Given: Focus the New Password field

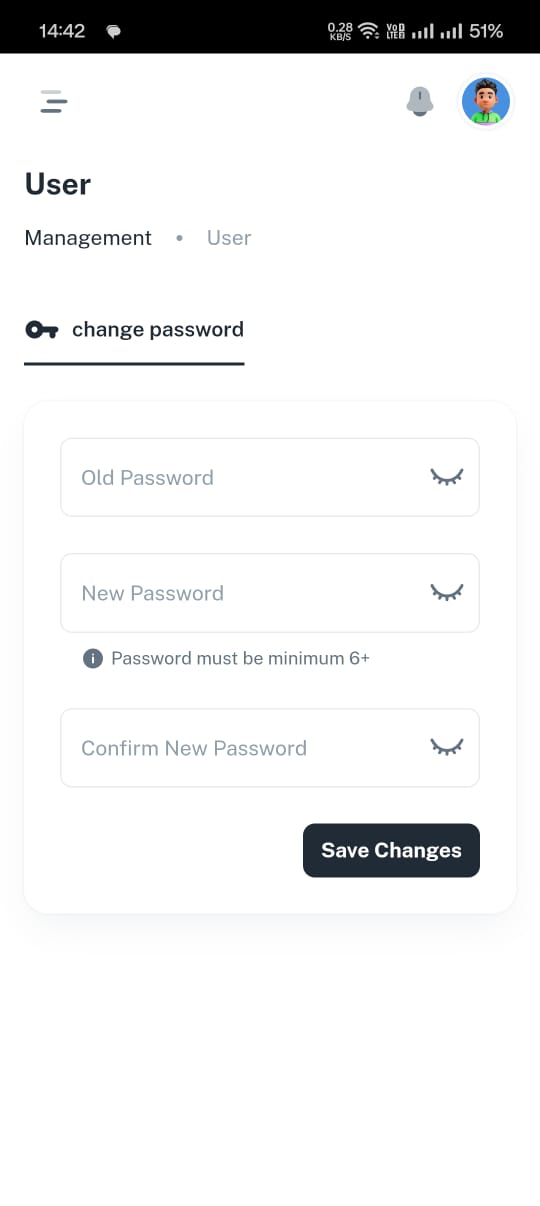Looking at the screenshot, I should click(x=270, y=593).
